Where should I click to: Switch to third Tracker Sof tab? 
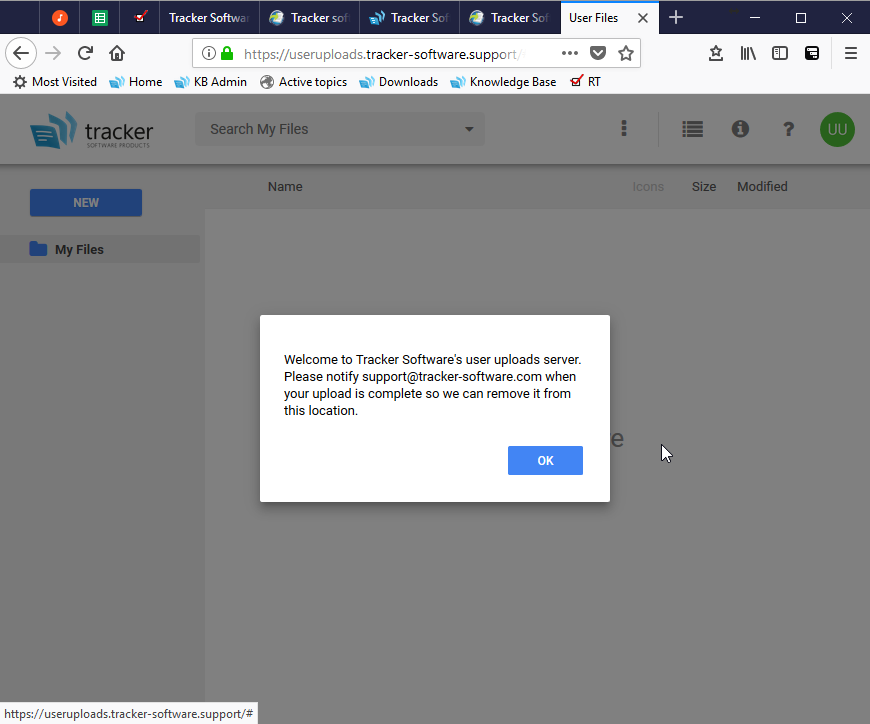(x=409, y=18)
